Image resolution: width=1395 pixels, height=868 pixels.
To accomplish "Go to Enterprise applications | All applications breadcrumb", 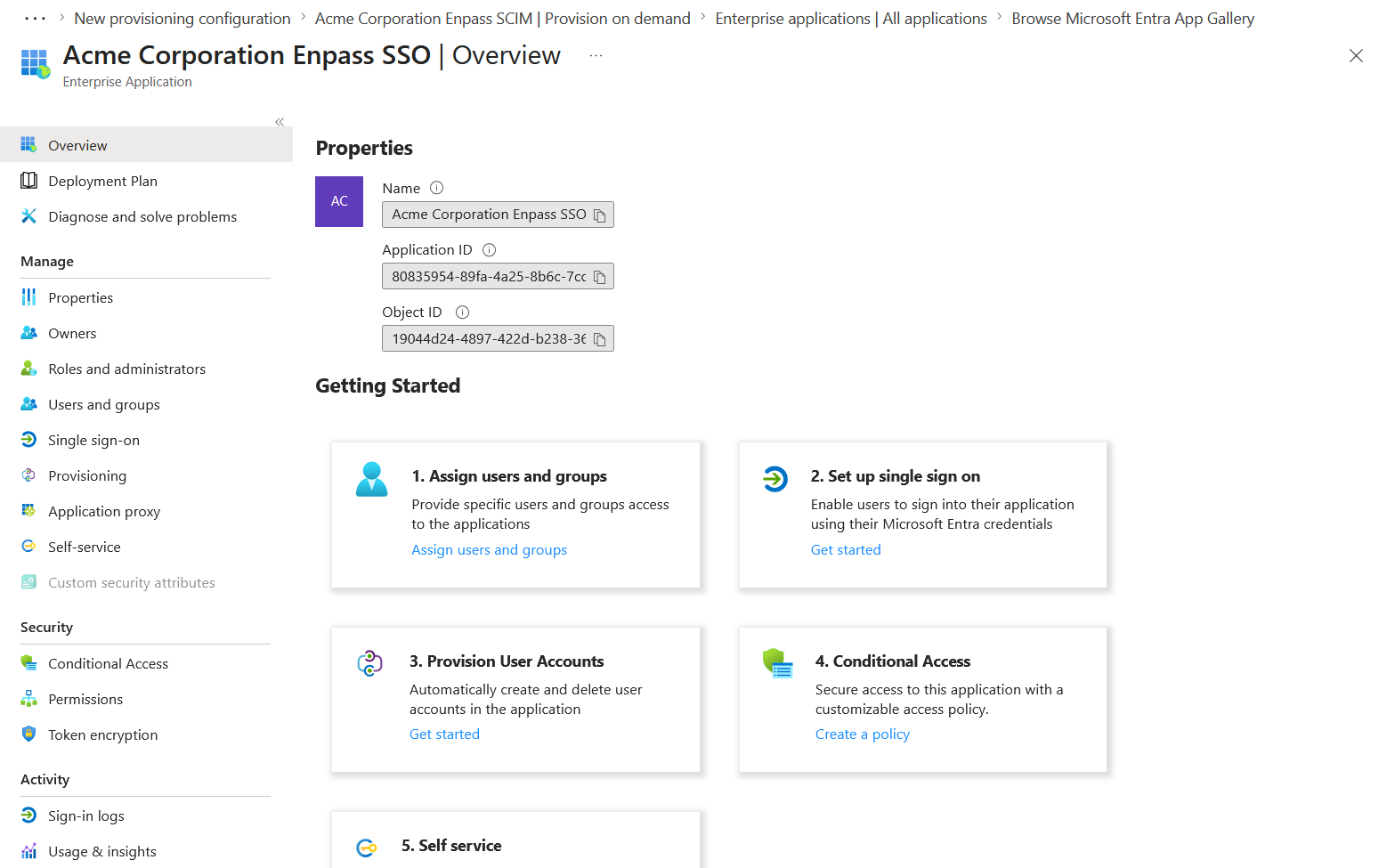I will (851, 19).
